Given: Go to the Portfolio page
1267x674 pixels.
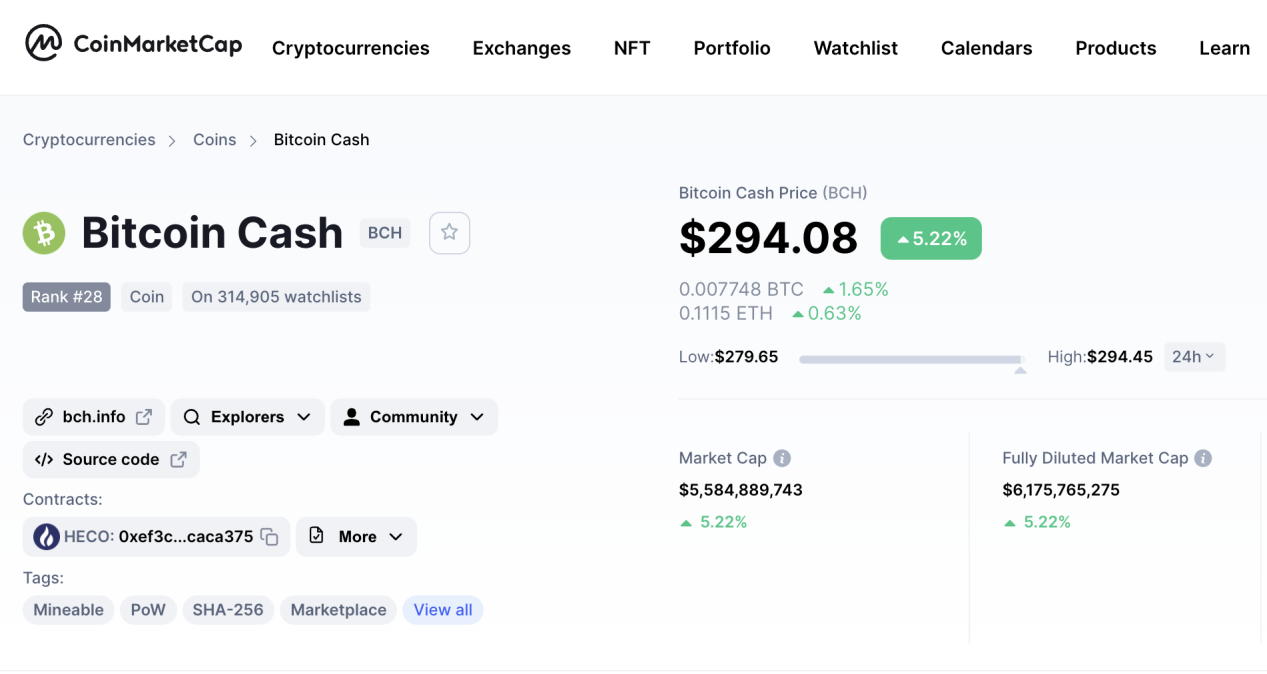Looking at the screenshot, I should click(x=732, y=48).
